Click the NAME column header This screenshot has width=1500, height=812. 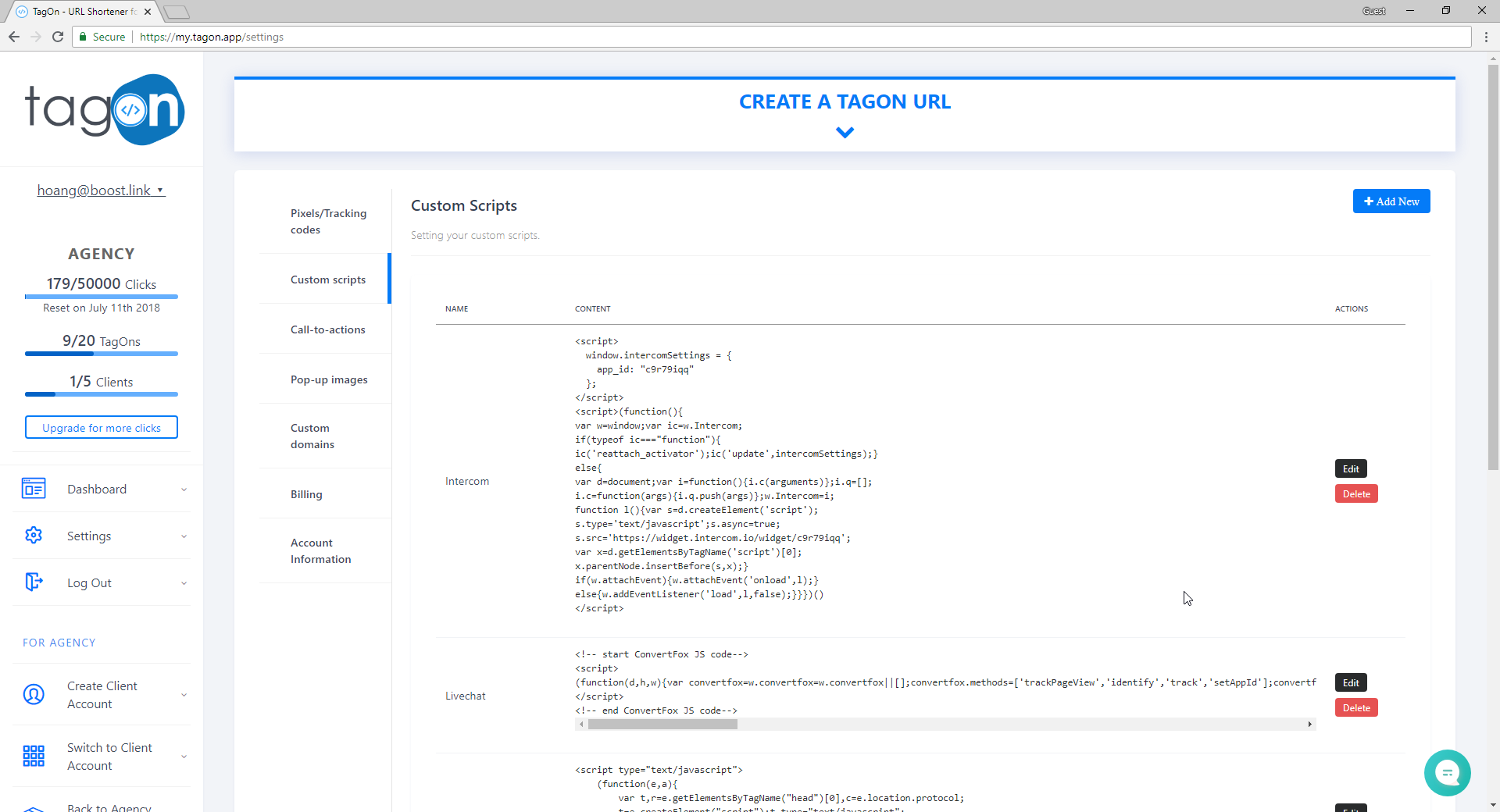[x=457, y=308]
